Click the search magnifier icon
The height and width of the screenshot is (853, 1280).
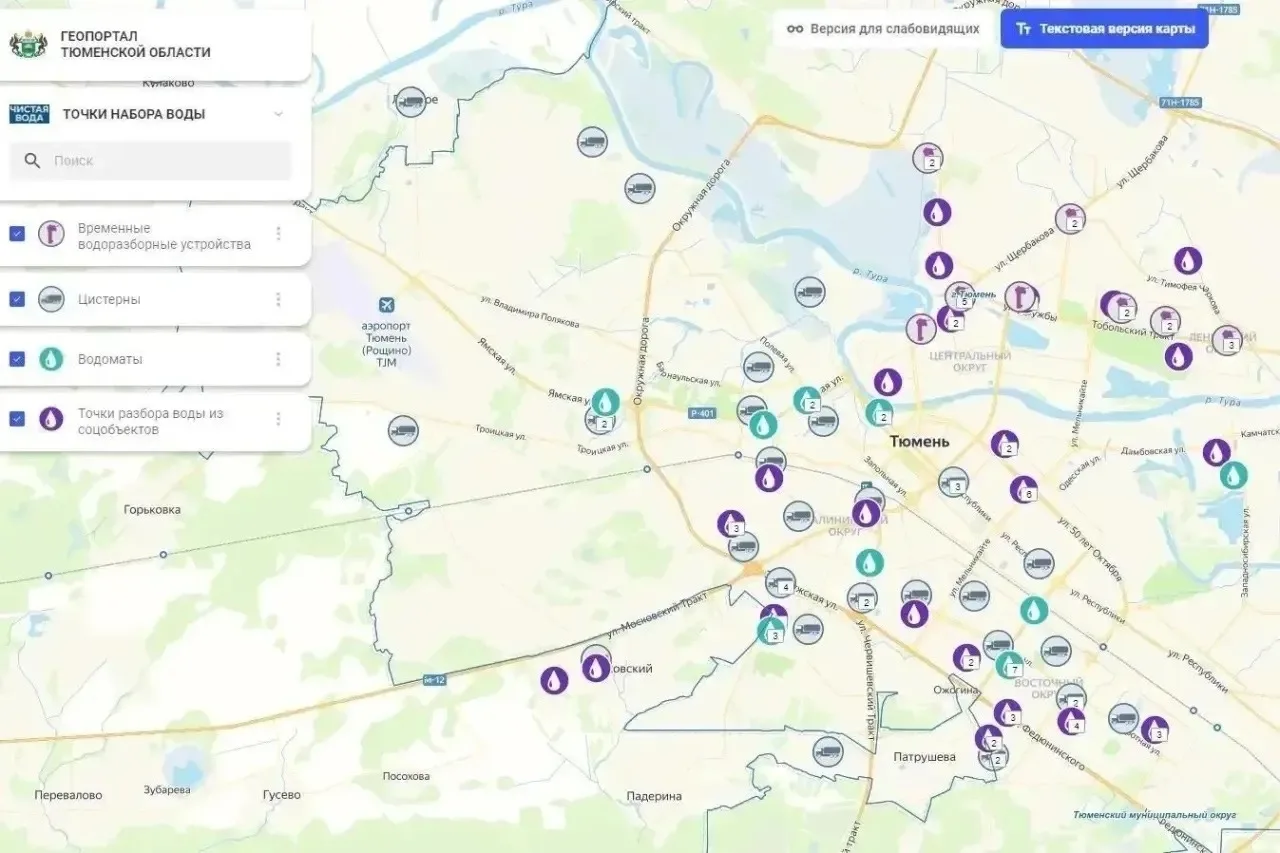(32, 160)
